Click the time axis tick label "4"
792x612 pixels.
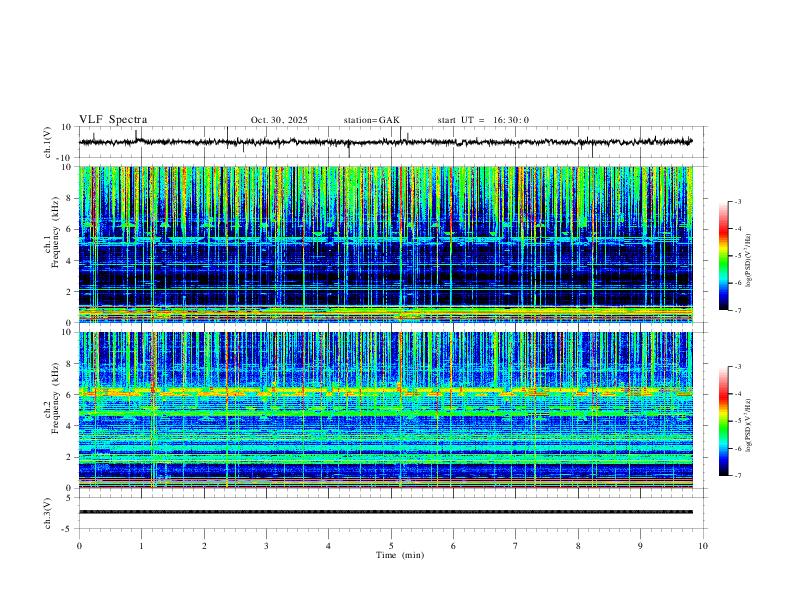coord(328,546)
